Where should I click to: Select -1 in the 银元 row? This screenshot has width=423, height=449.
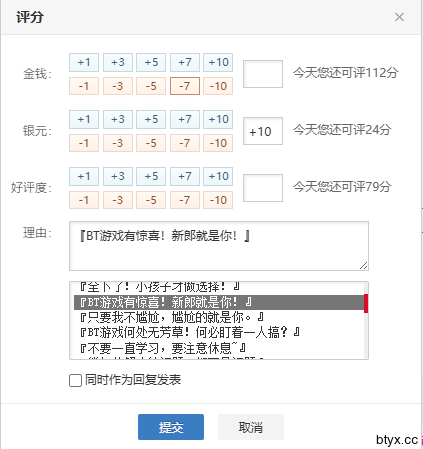click(84, 143)
